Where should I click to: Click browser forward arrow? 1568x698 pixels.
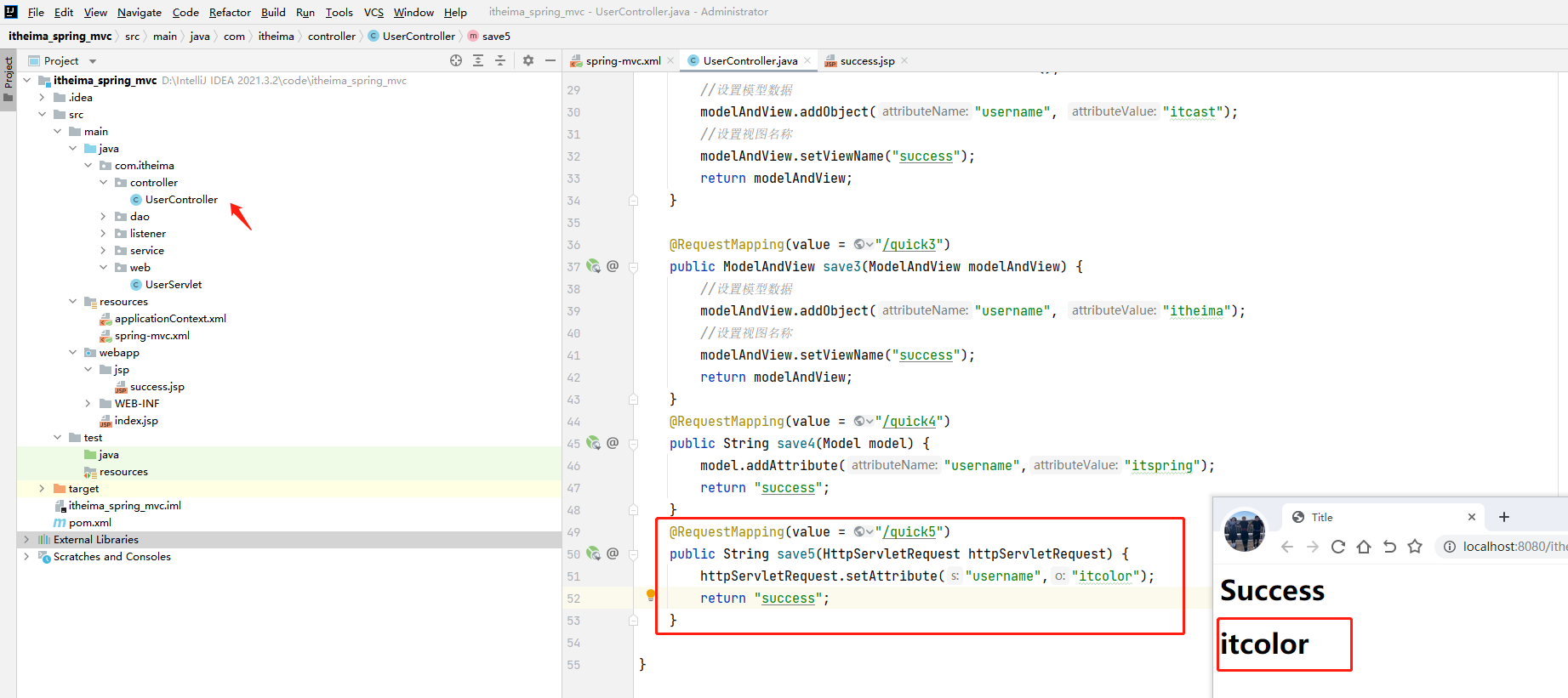(1313, 547)
